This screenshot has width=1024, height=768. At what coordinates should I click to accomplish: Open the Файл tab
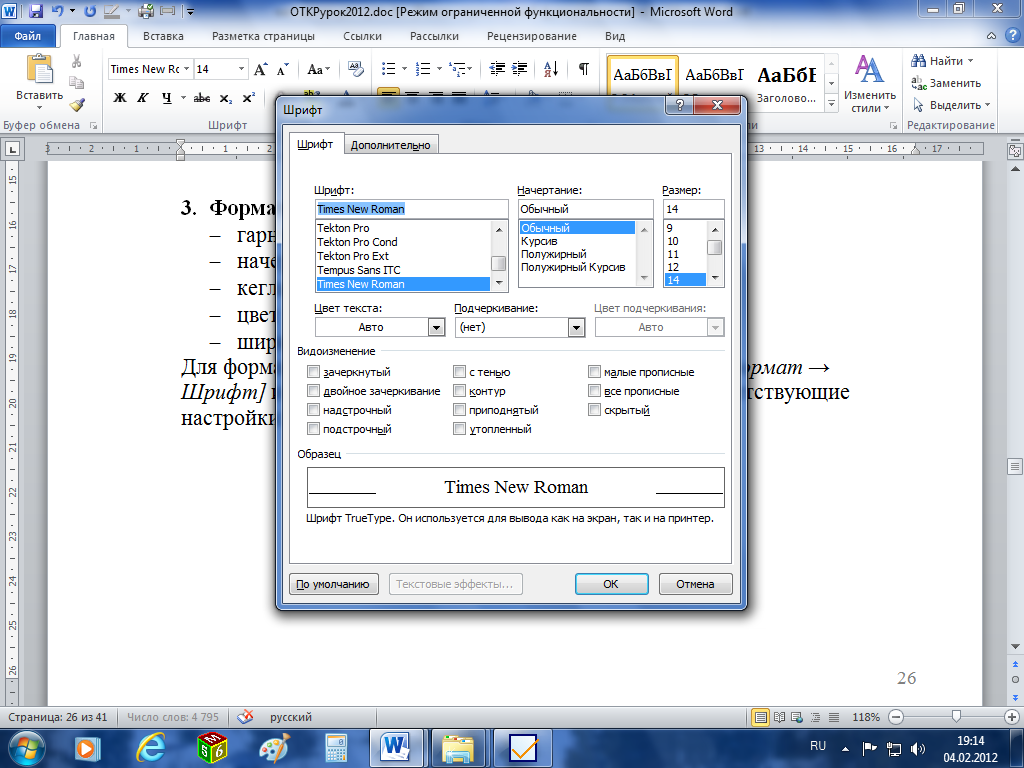point(27,36)
